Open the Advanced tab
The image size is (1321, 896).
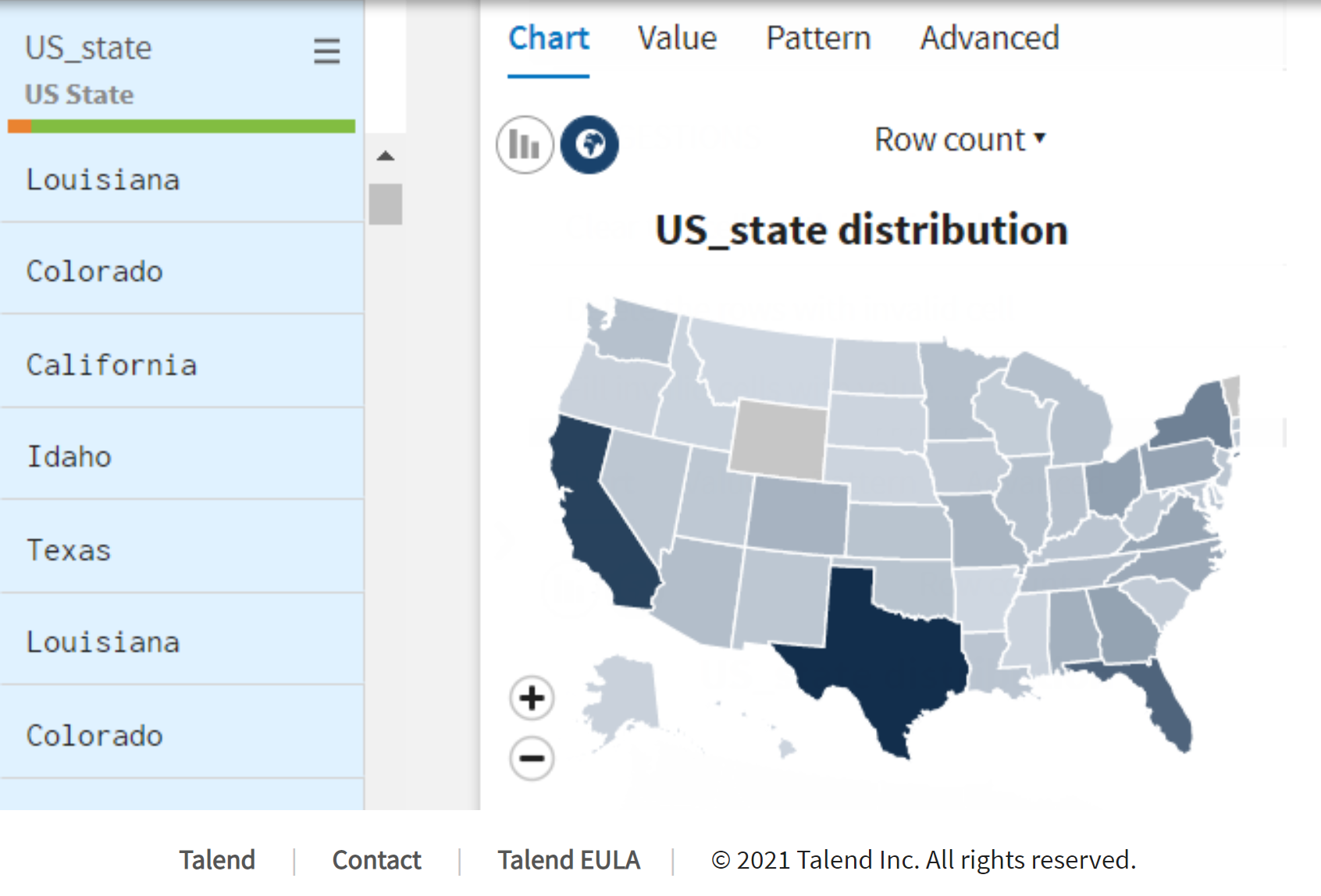click(x=989, y=38)
